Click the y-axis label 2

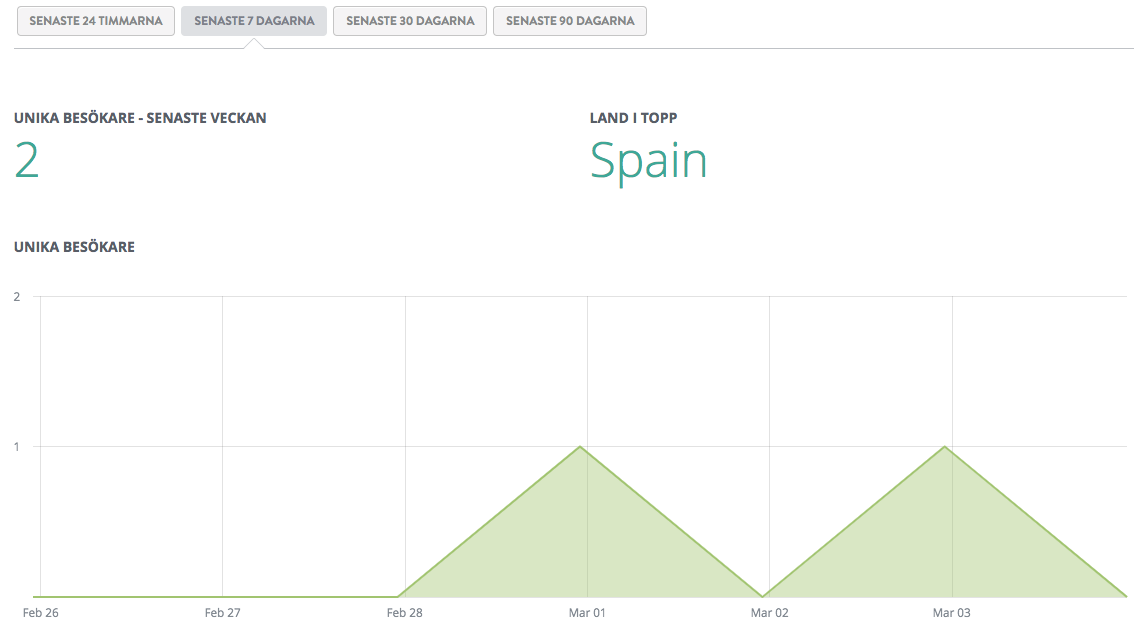click(x=17, y=296)
